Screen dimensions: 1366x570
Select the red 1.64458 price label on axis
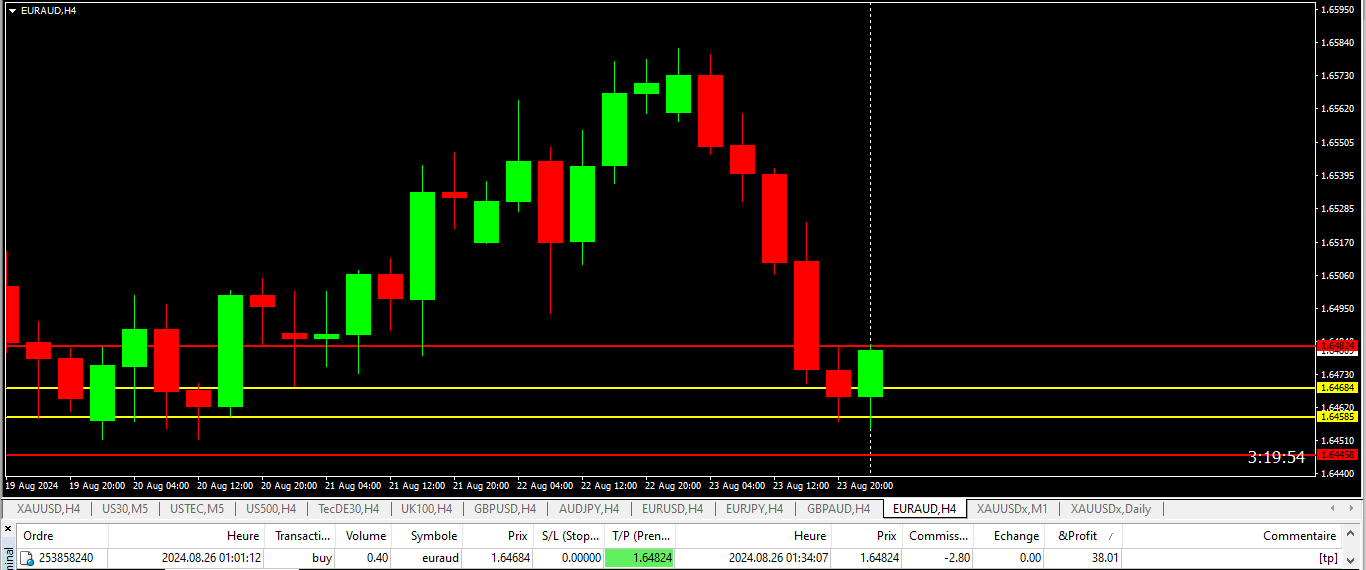pos(1337,455)
